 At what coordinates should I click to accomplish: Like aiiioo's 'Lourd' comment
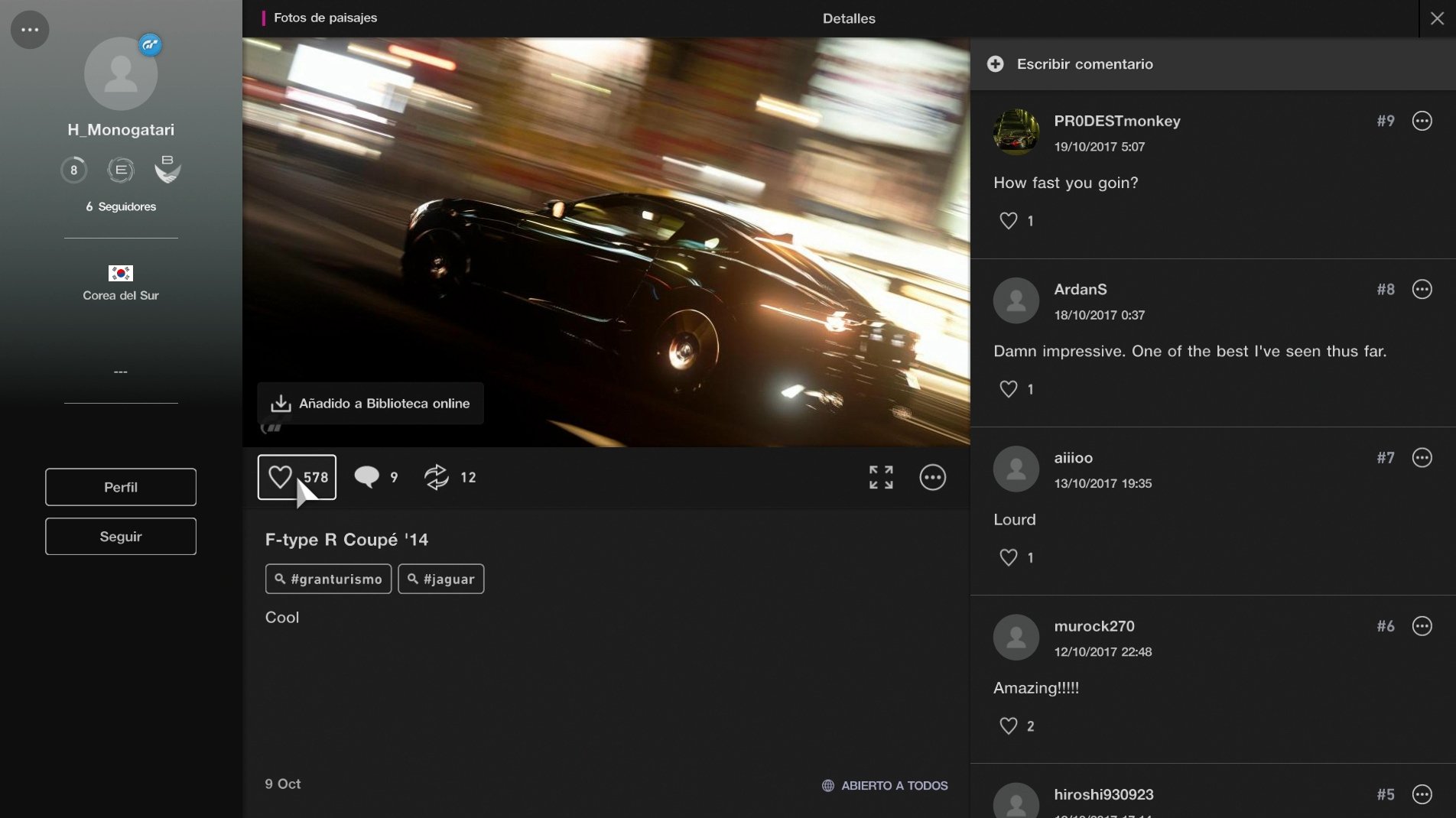click(x=1007, y=557)
